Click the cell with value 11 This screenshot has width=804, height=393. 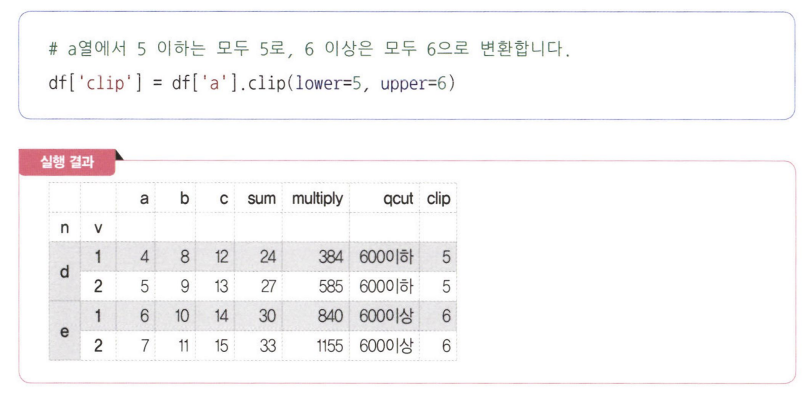[x=175, y=346]
